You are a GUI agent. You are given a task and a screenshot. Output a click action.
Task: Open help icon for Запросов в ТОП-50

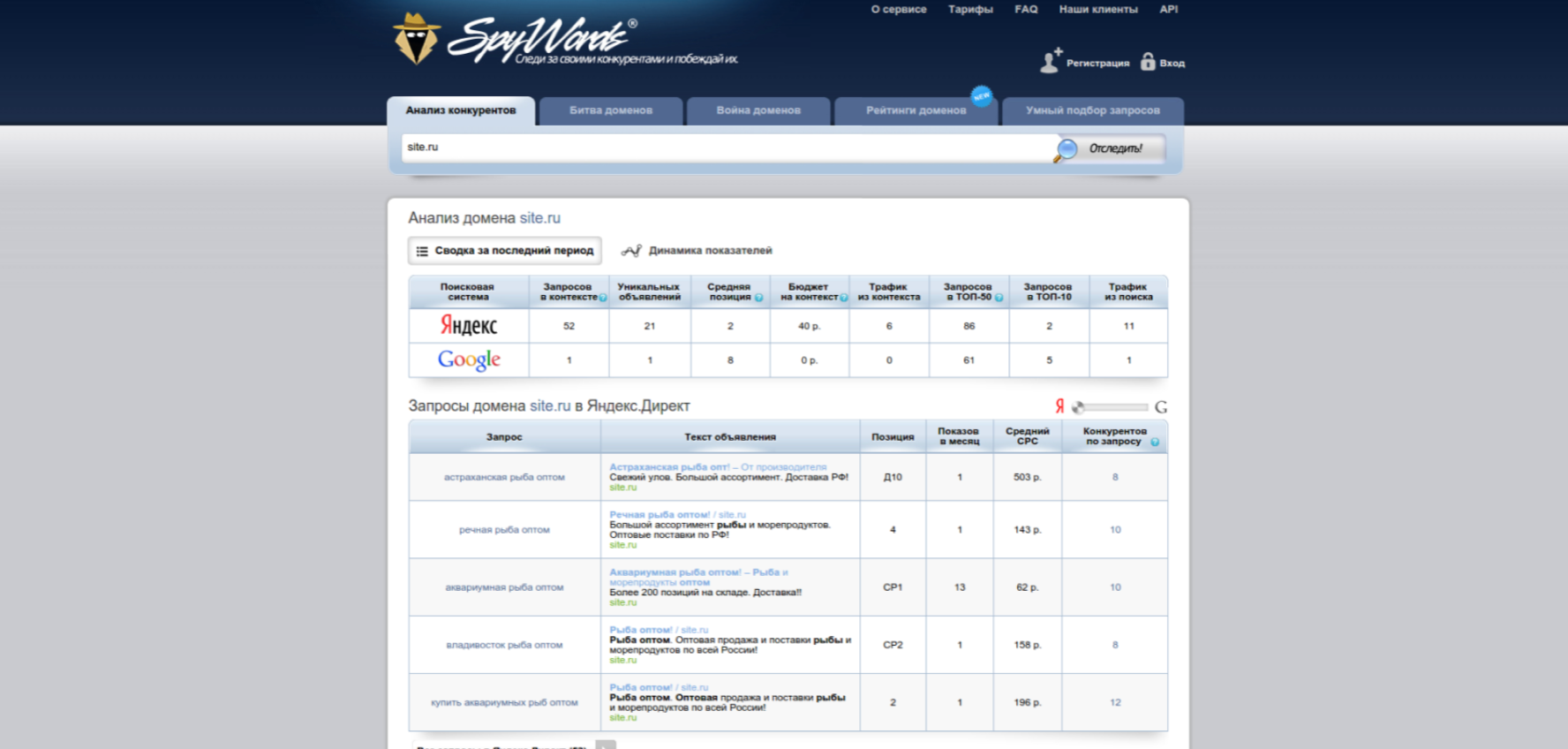click(x=999, y=298)
